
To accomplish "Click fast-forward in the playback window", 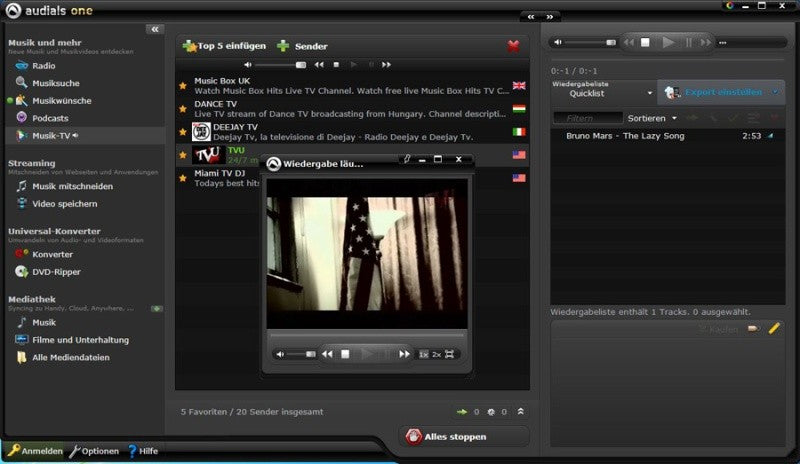I will [x=404, y=354].
